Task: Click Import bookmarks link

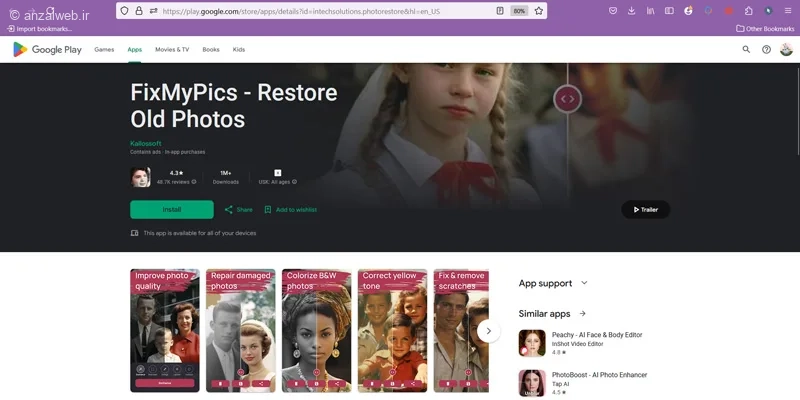Action: [40, 29]
